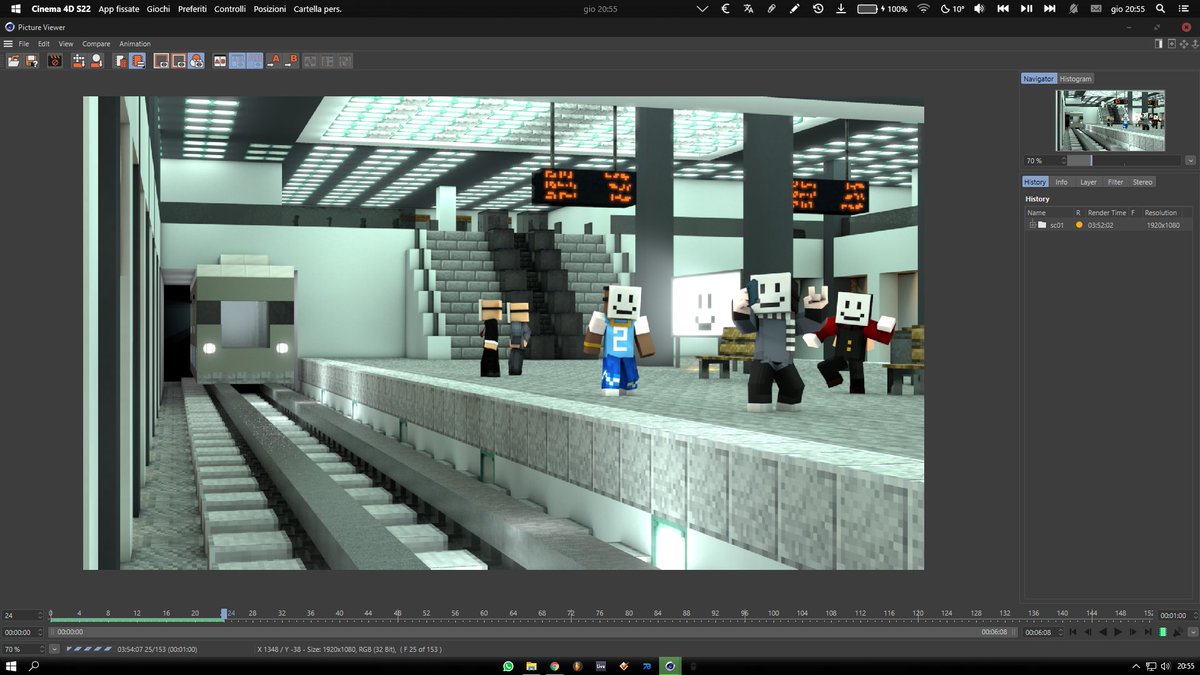This screenshot has height=675, width=1200.
Task: Open the Edit menu
Action: coord(44,44)
